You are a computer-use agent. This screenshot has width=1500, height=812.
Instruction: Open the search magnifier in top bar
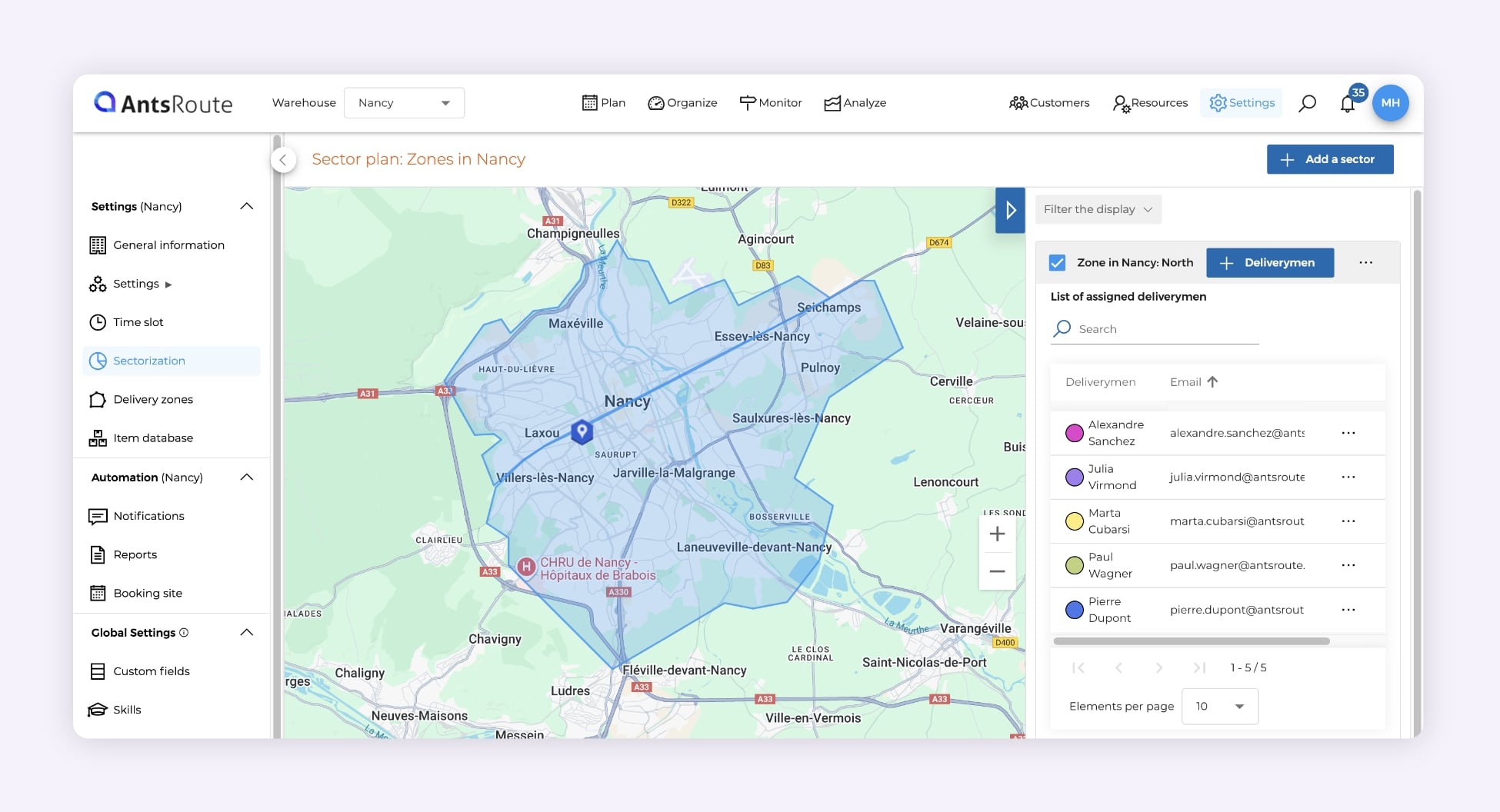pyautogui.click(x=1307, y=102)
